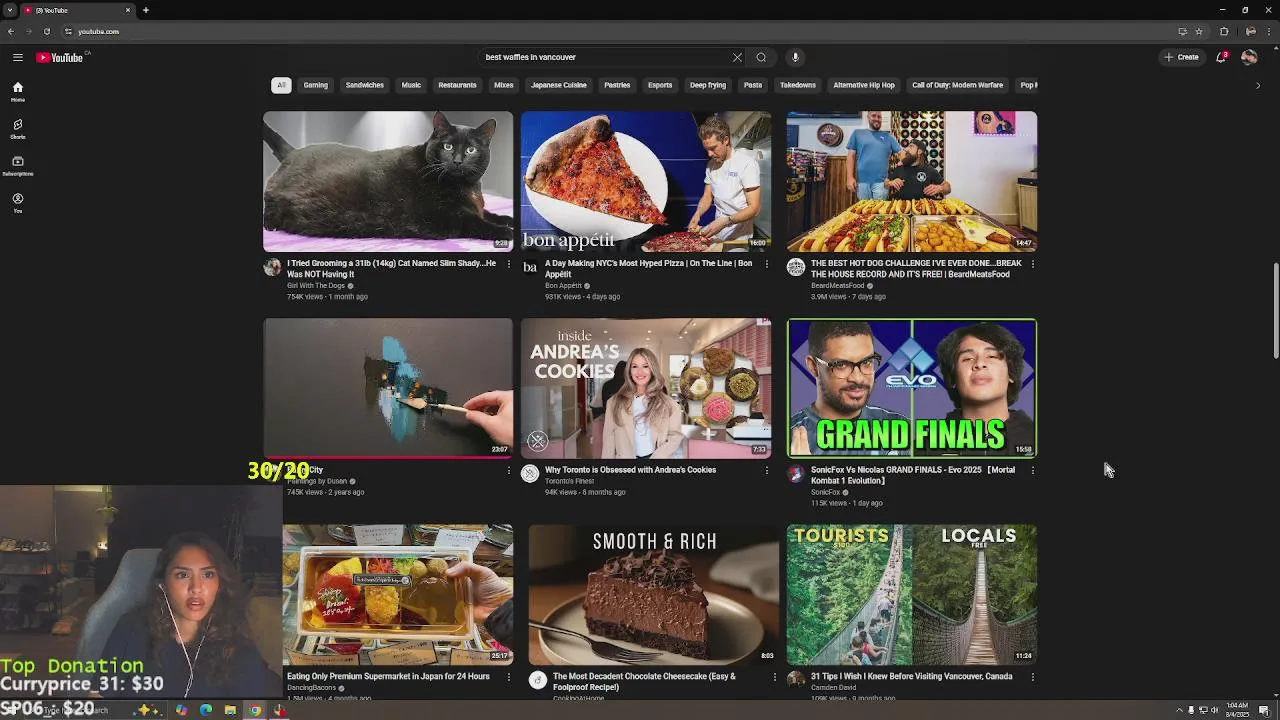This screenshot has height=720, width=1280.
Task: Select the Deep frying chip
Action: 707,85
